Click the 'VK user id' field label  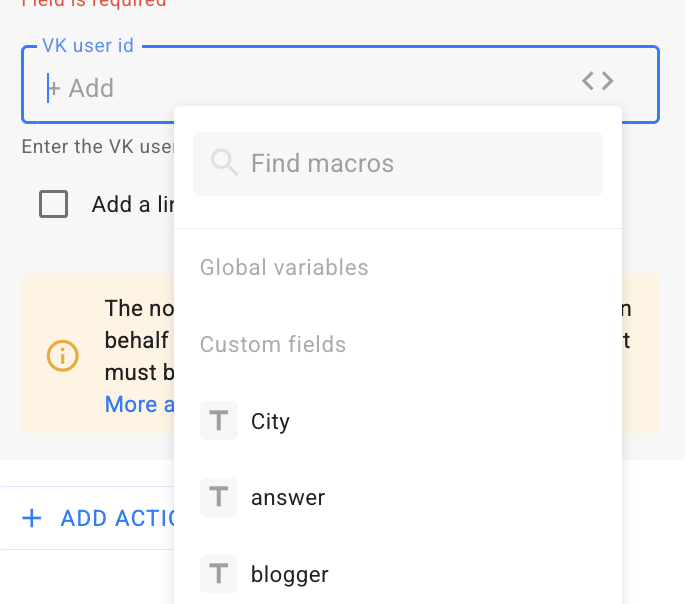point(88,46)
